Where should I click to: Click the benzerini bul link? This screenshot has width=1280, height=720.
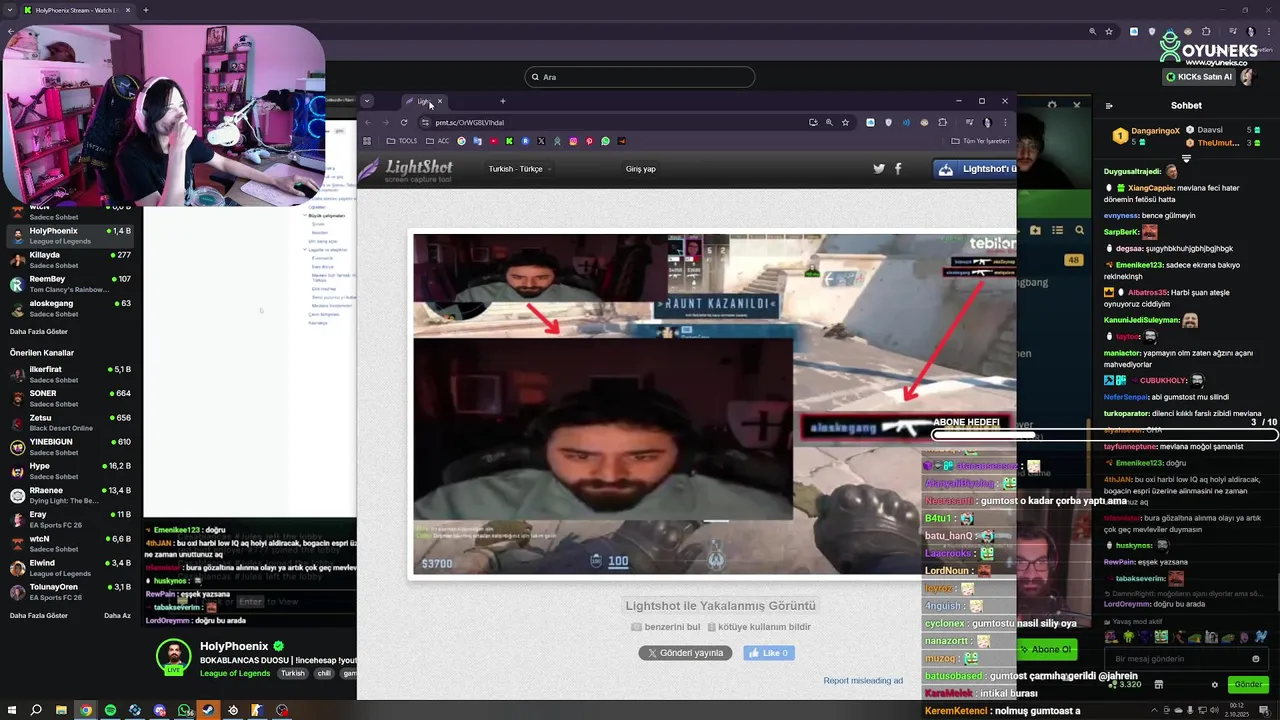point(665,627)
